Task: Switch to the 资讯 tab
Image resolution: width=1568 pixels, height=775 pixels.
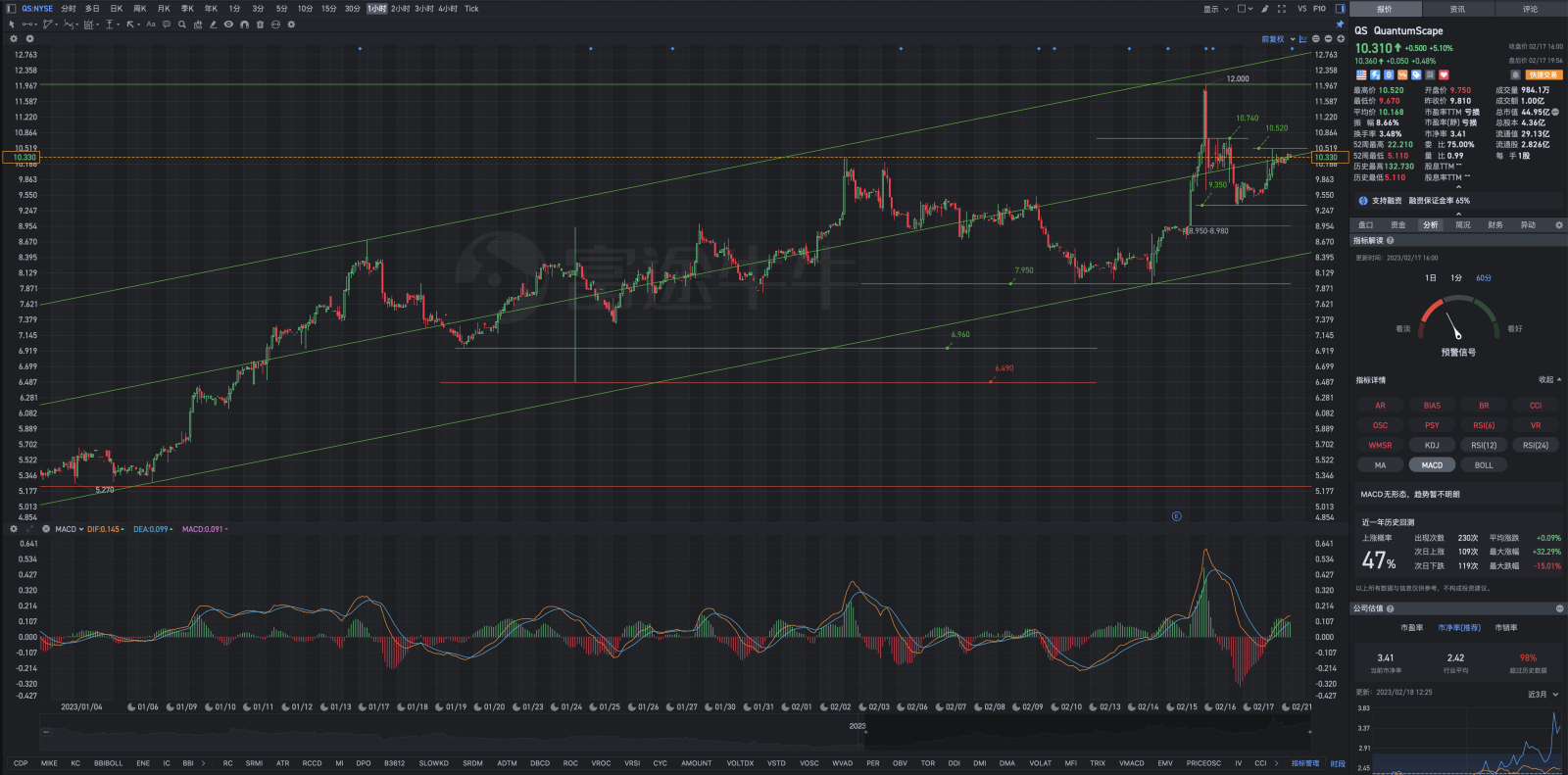Action: [1457, 9]
